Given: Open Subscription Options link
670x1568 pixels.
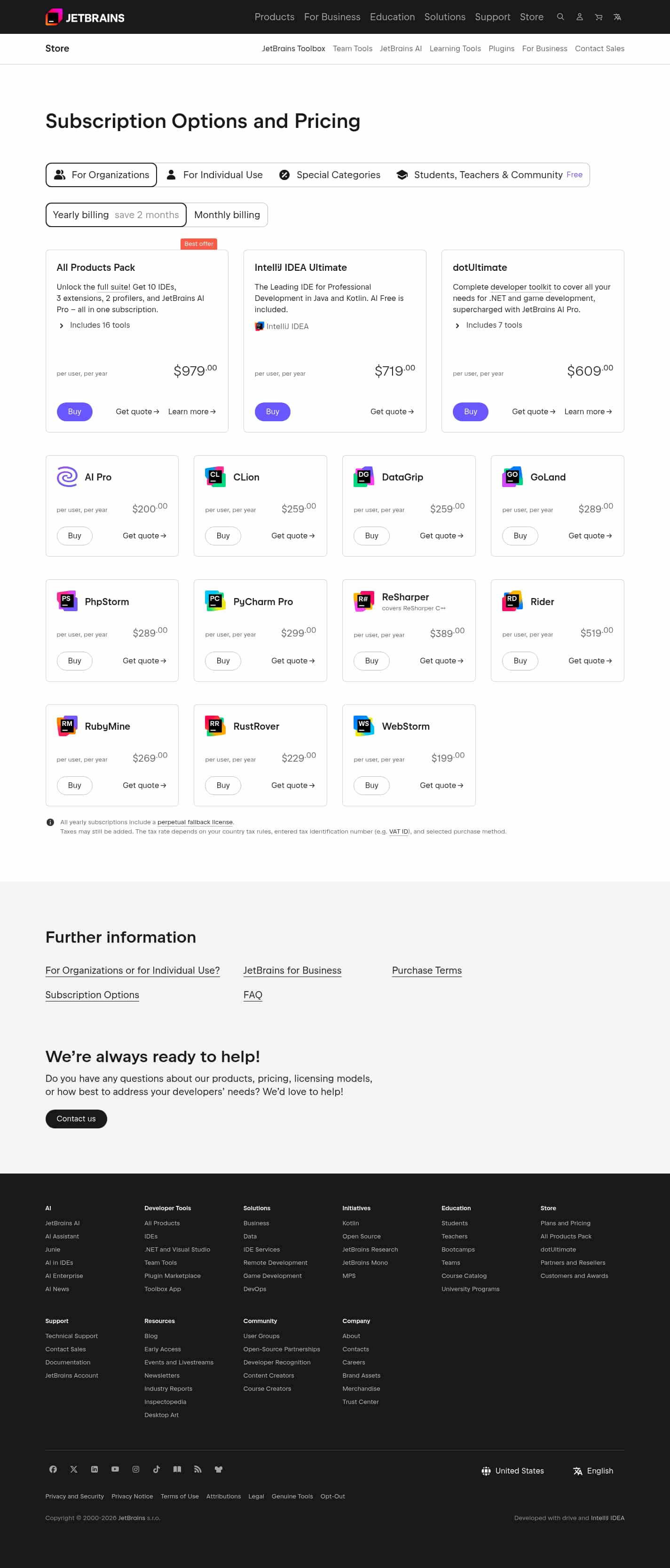Looking at the screenshot, I should click(x=92, y=994).
